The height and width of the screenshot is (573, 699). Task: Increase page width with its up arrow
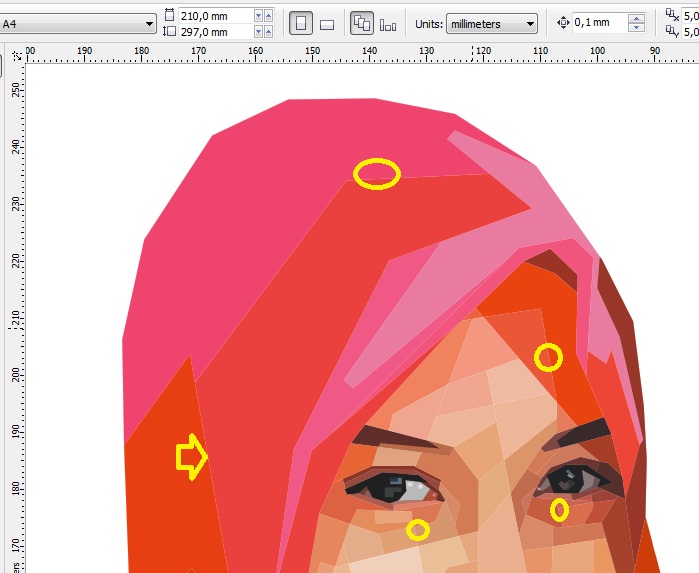pyautogui.click(x=268, y=16)
